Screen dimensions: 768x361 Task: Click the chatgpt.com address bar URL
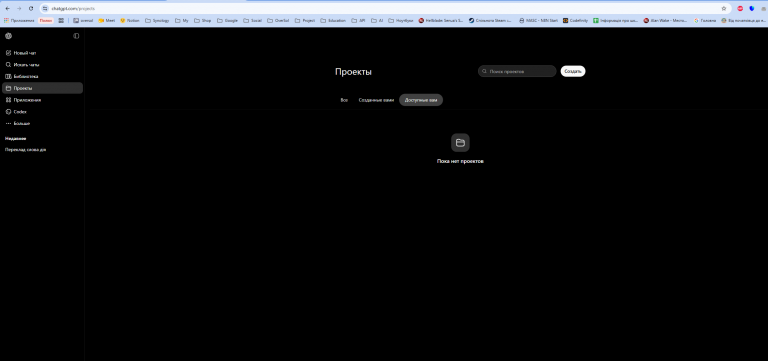(x=73, y=8)
